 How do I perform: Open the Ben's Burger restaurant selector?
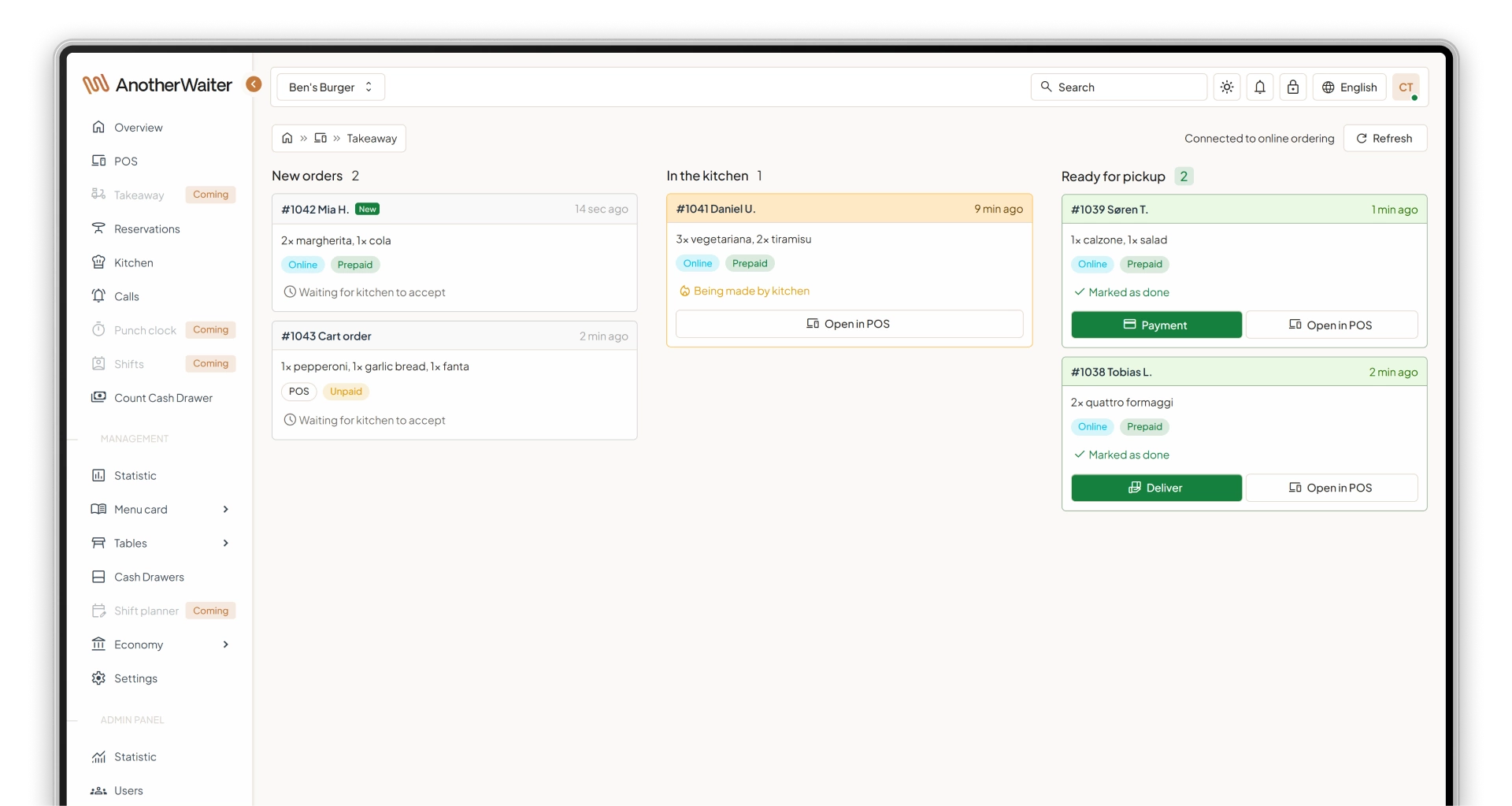331,87
